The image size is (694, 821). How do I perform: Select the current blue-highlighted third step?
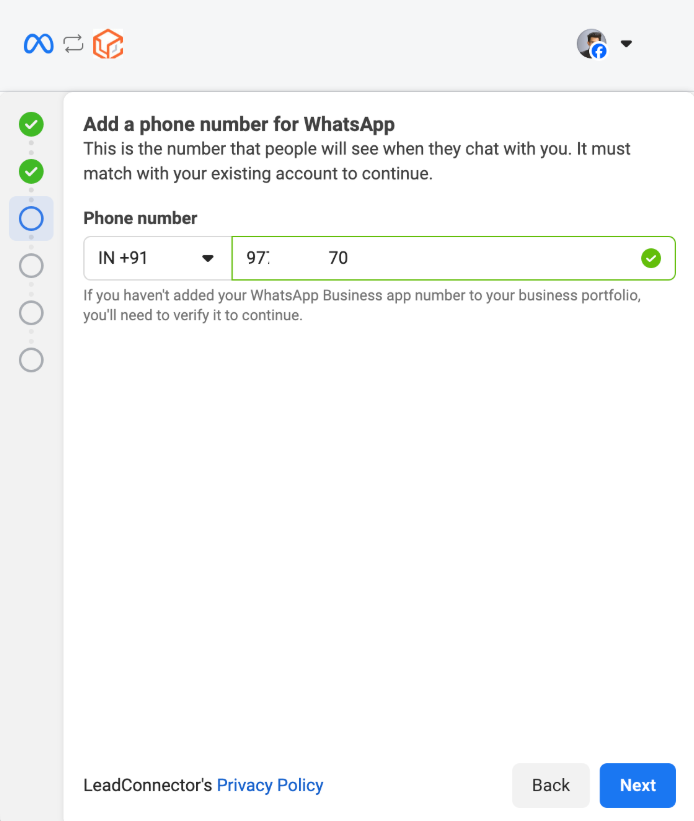click(x=31, y=219)
